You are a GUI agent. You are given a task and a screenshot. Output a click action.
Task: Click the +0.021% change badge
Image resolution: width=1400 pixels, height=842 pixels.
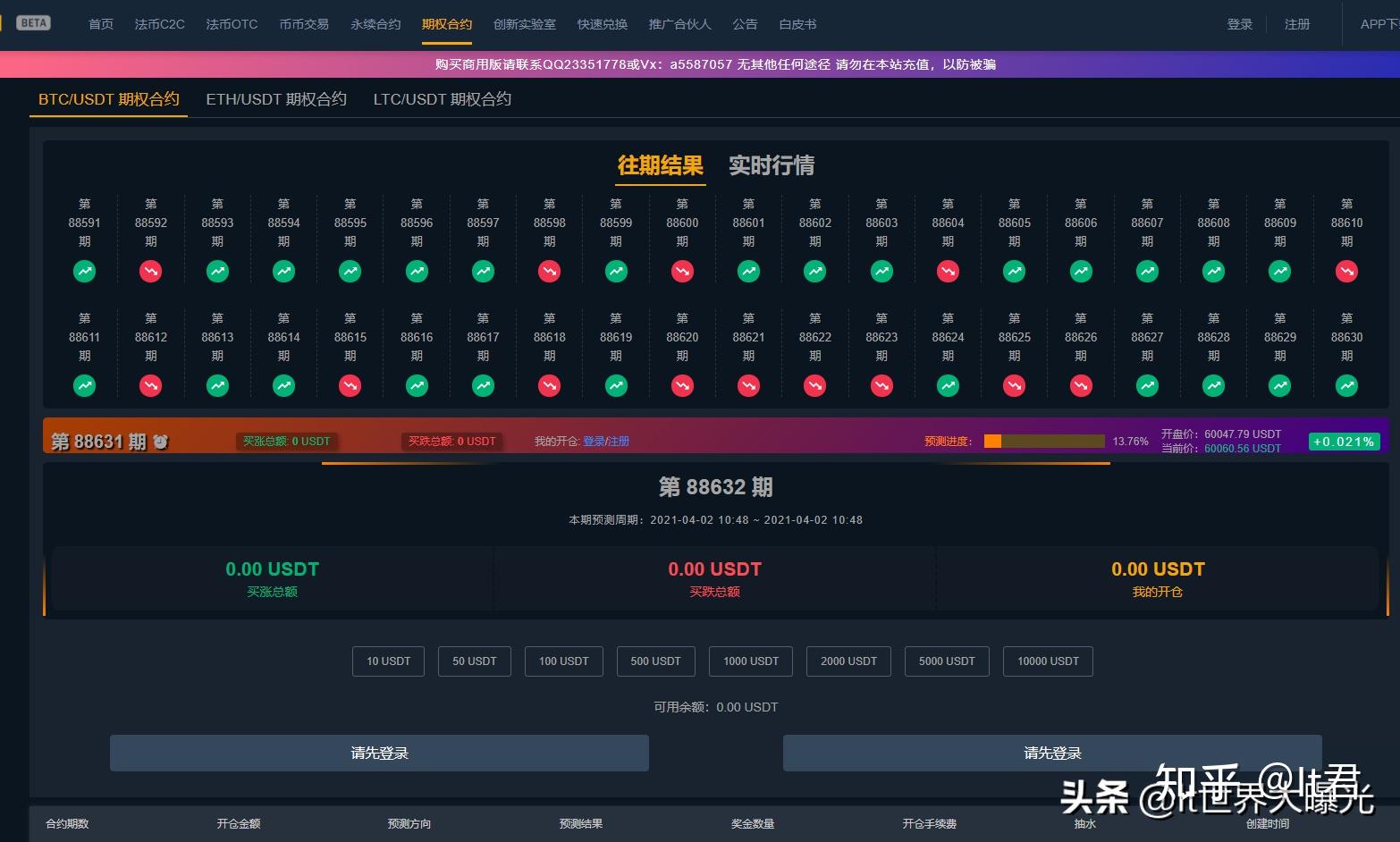pyautogui.click(x=1344, y=442)
